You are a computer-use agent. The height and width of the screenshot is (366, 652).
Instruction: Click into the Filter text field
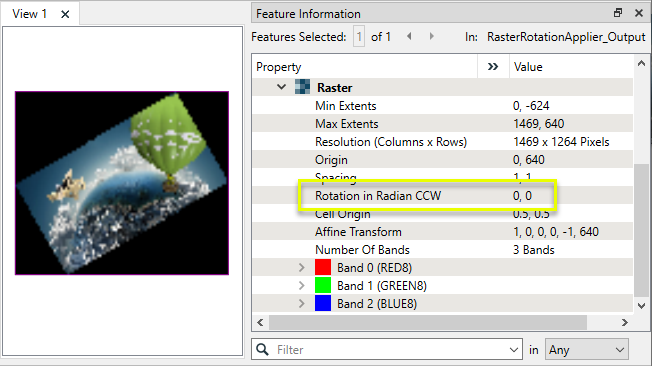click(x=390, y=349)
